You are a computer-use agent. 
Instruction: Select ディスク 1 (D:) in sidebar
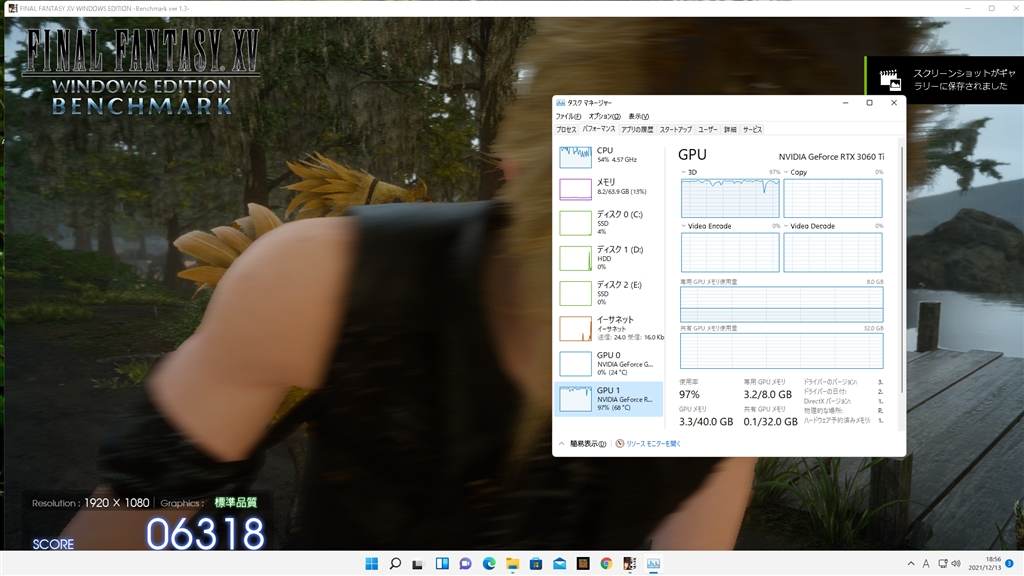[x=609, y=258]
